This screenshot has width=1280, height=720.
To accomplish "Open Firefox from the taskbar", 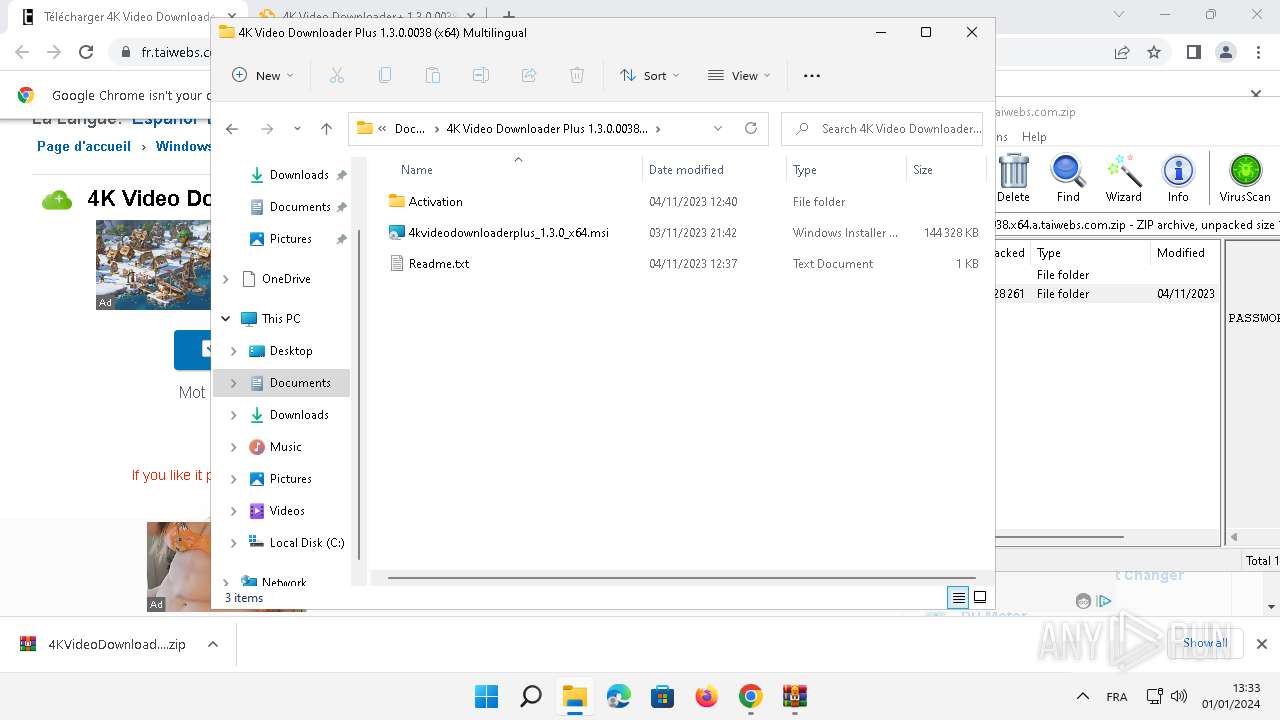I will pyautogui.click(x=707, y=696).
